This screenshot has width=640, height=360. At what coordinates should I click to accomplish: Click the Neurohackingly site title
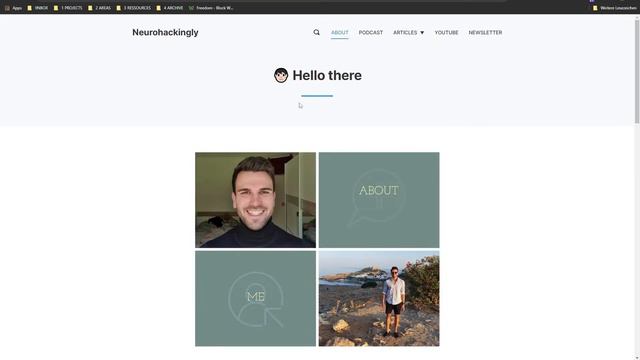pyautogui.click(x=165, y=32)
